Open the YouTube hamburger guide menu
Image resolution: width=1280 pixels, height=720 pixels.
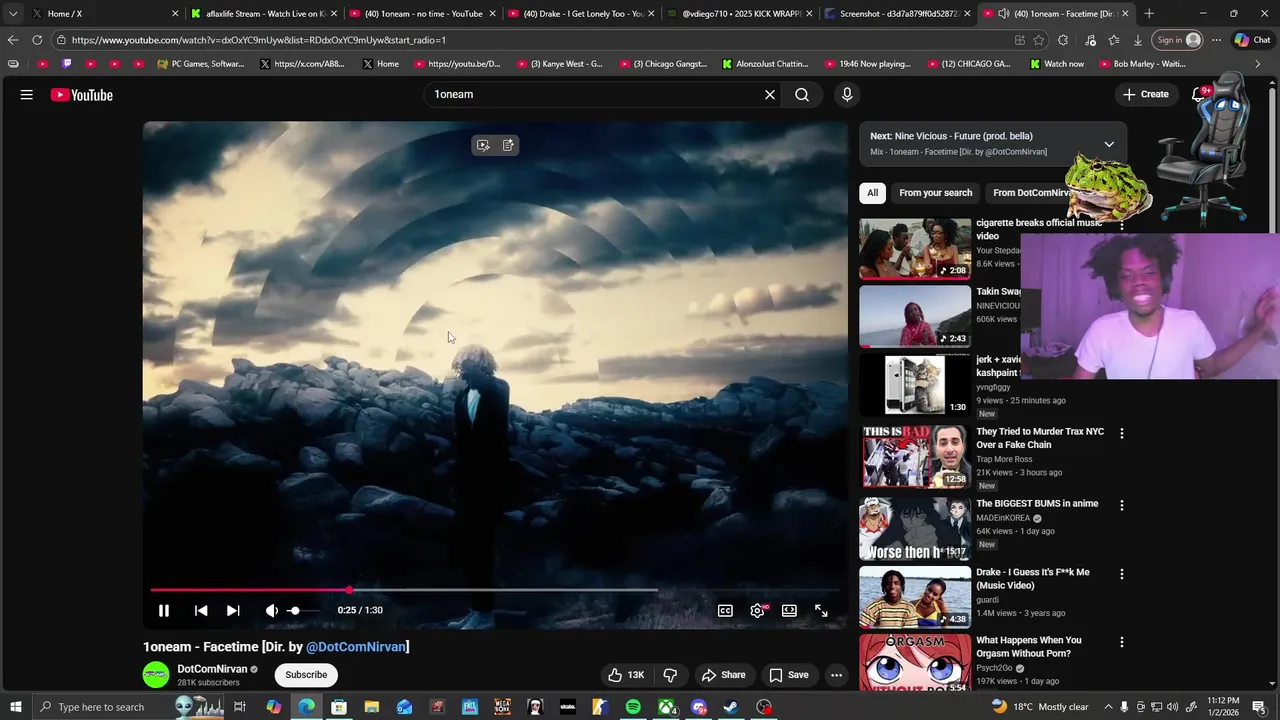27,95
